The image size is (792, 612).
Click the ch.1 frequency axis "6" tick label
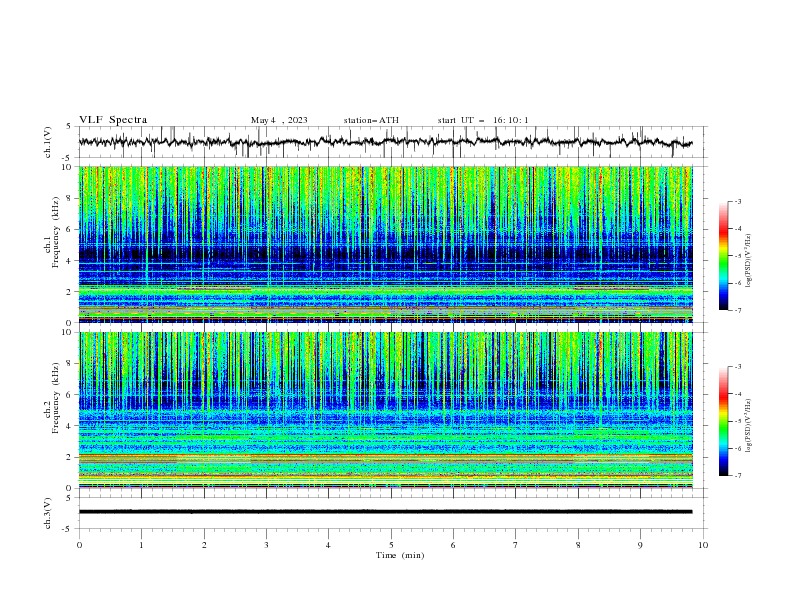click(x=71, y=229)
